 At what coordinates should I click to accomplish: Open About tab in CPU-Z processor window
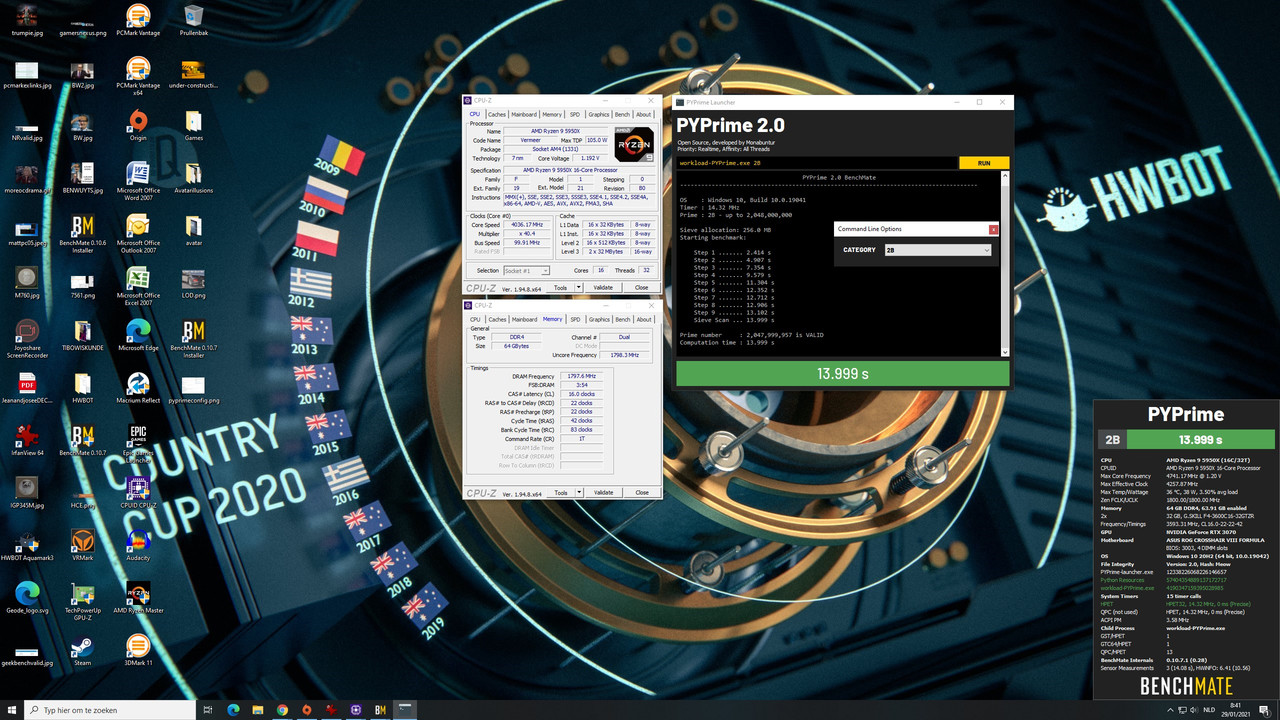[x=644, y=114]
